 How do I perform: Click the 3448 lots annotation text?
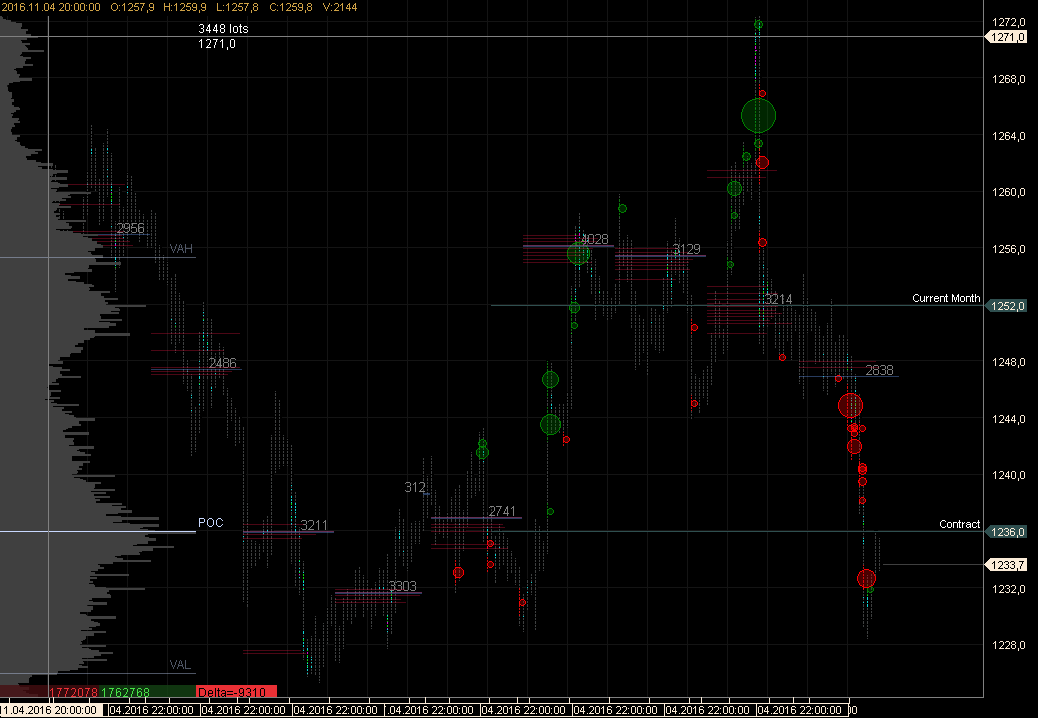point(223,29)
